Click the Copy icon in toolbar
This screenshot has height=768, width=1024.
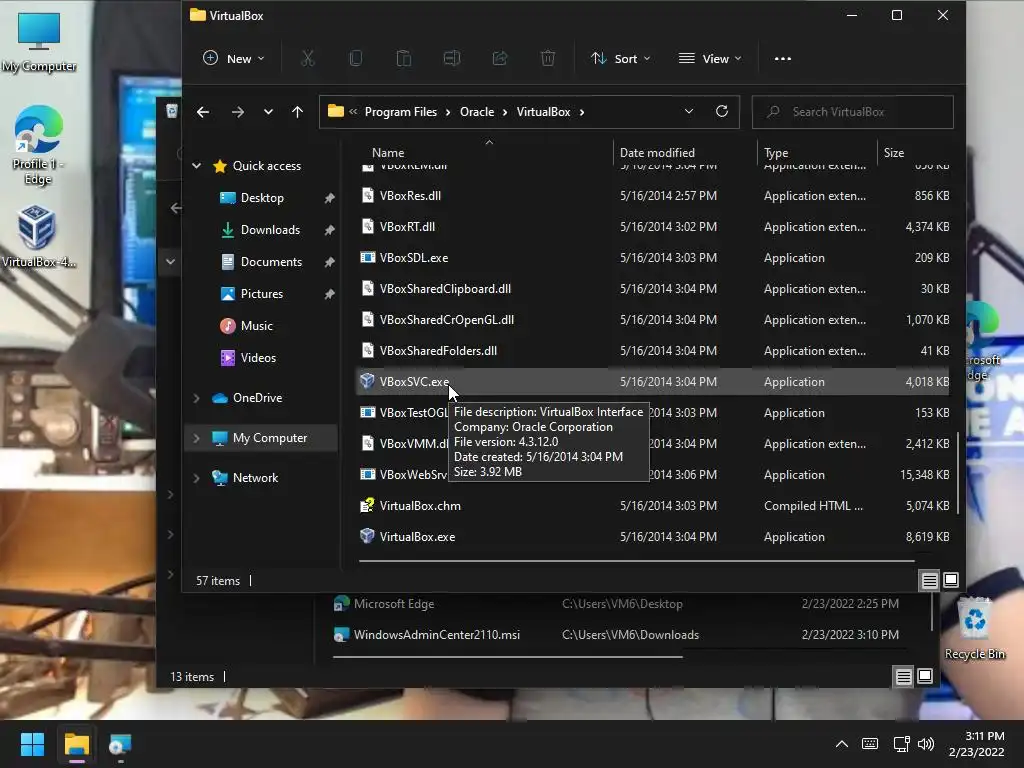pos(356,59)
